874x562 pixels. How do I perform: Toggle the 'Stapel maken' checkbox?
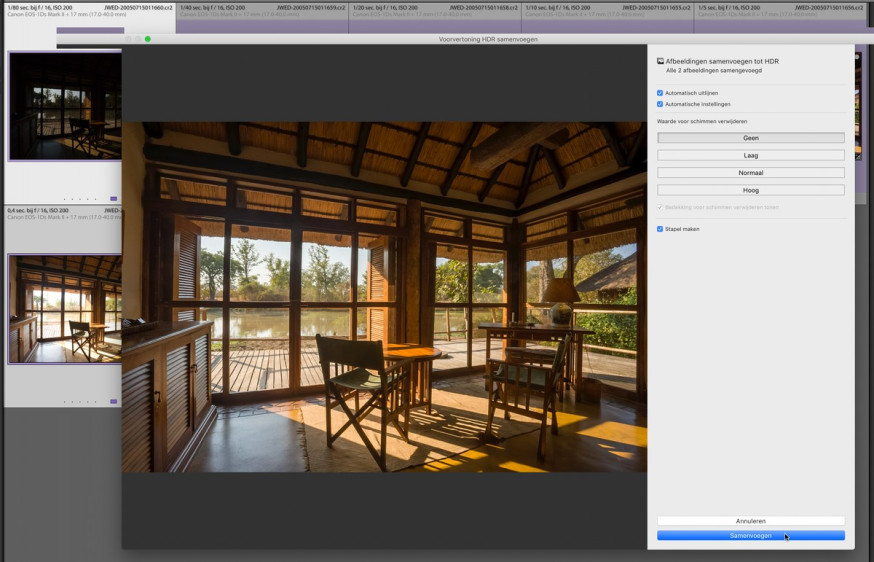[660, 229]
